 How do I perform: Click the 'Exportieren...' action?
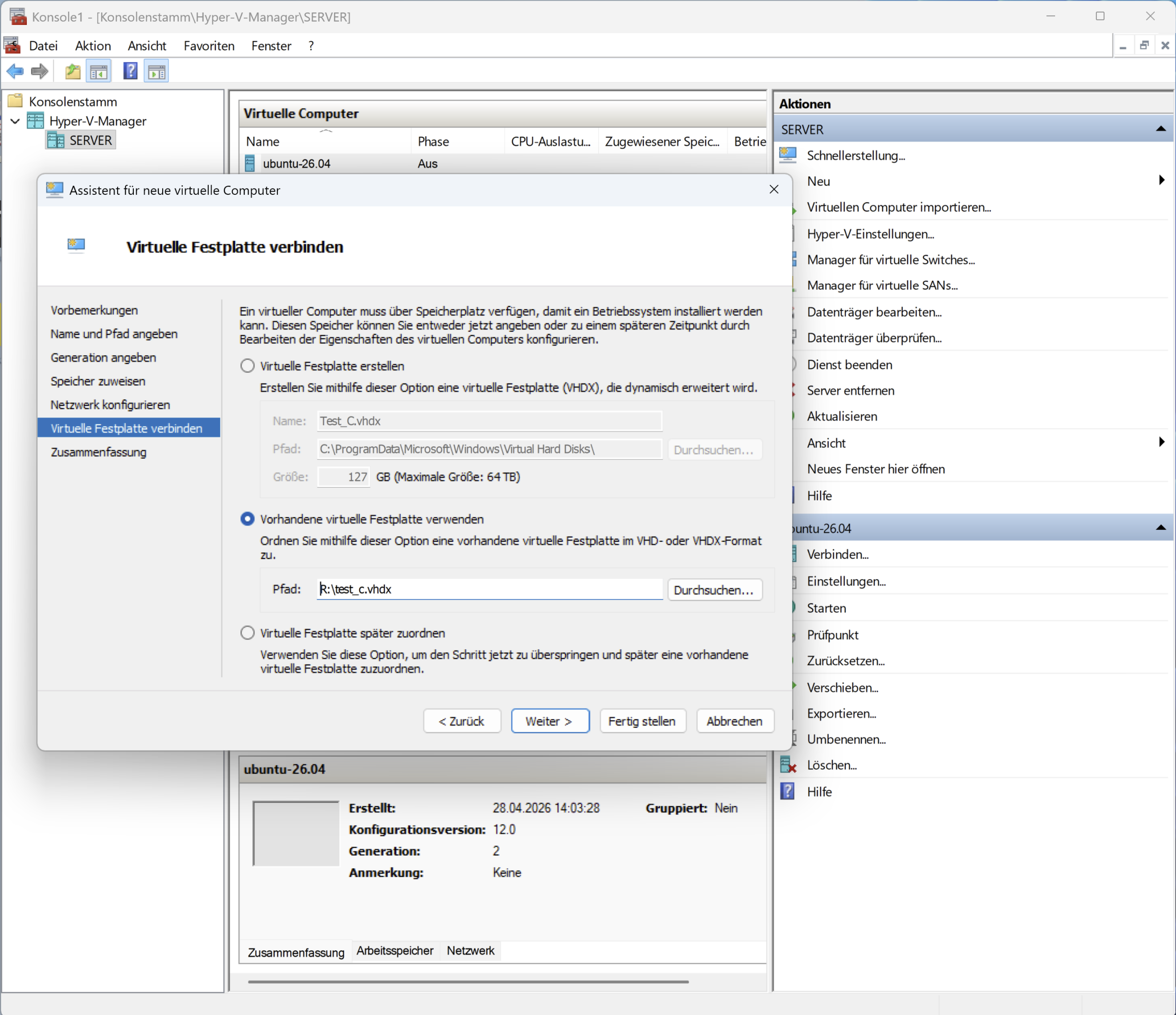842,714
